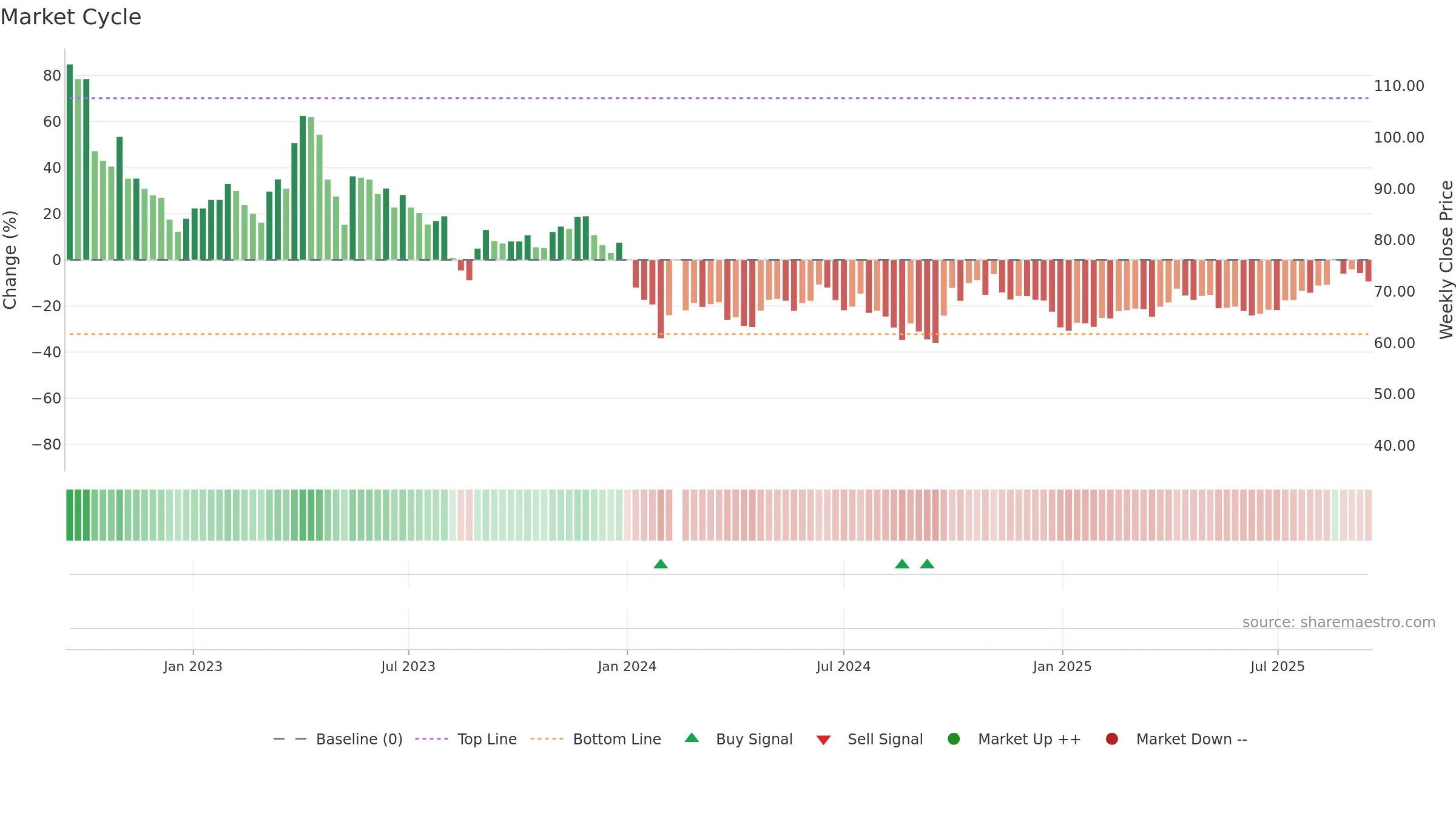1456x819 pixels.
Task: Toggle the Sell Signal legend entry
Action: pyautogui.click(x=869, y=739)
